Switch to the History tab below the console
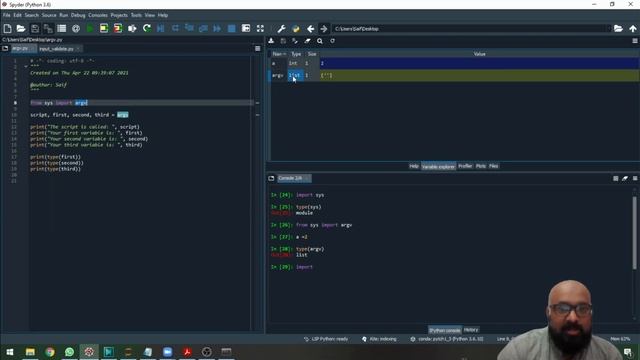Image resolution: width=640 pixels, height=360 pixels. click(471, 330)
